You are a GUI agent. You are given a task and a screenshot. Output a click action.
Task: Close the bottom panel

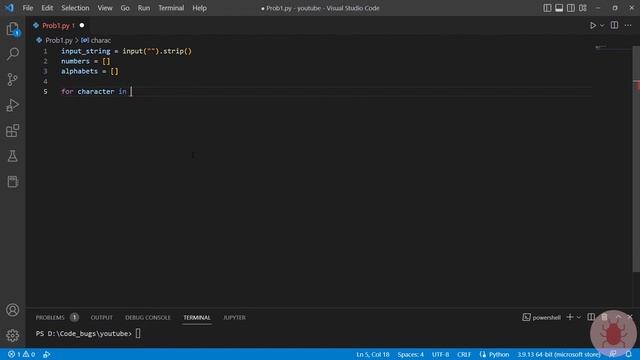[630, 317]
